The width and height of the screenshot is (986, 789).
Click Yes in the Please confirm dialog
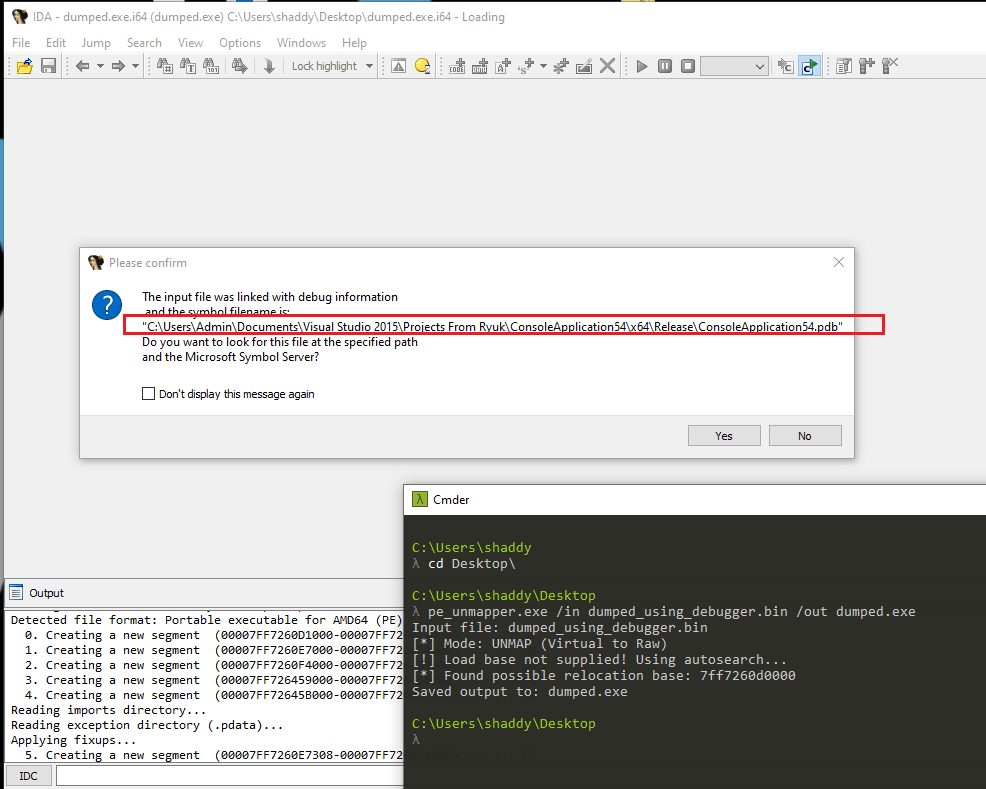coord(724,436)
